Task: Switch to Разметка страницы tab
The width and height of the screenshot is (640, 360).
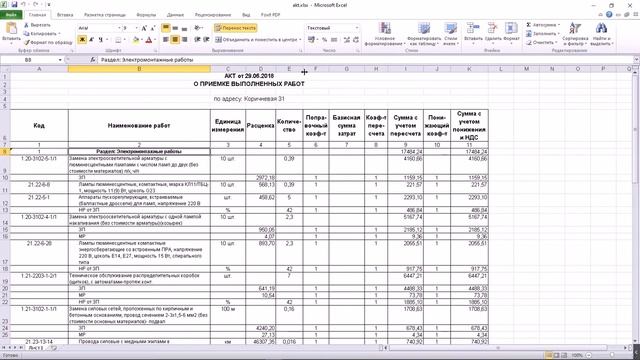Action: 105,15
